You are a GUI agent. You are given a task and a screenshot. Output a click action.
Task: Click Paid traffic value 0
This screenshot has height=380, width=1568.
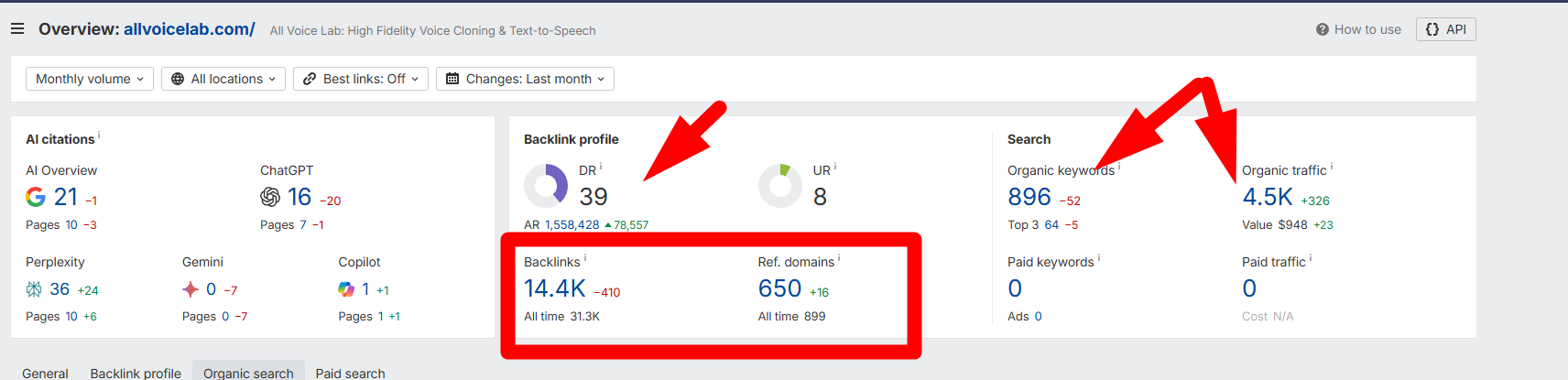pos(1249,288)
